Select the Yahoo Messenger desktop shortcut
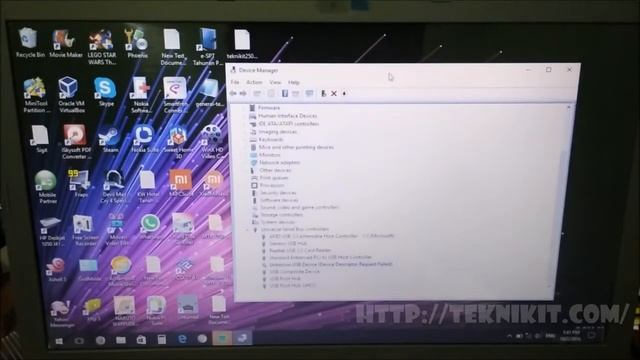The image size is (640, 360). click(61, 313)
